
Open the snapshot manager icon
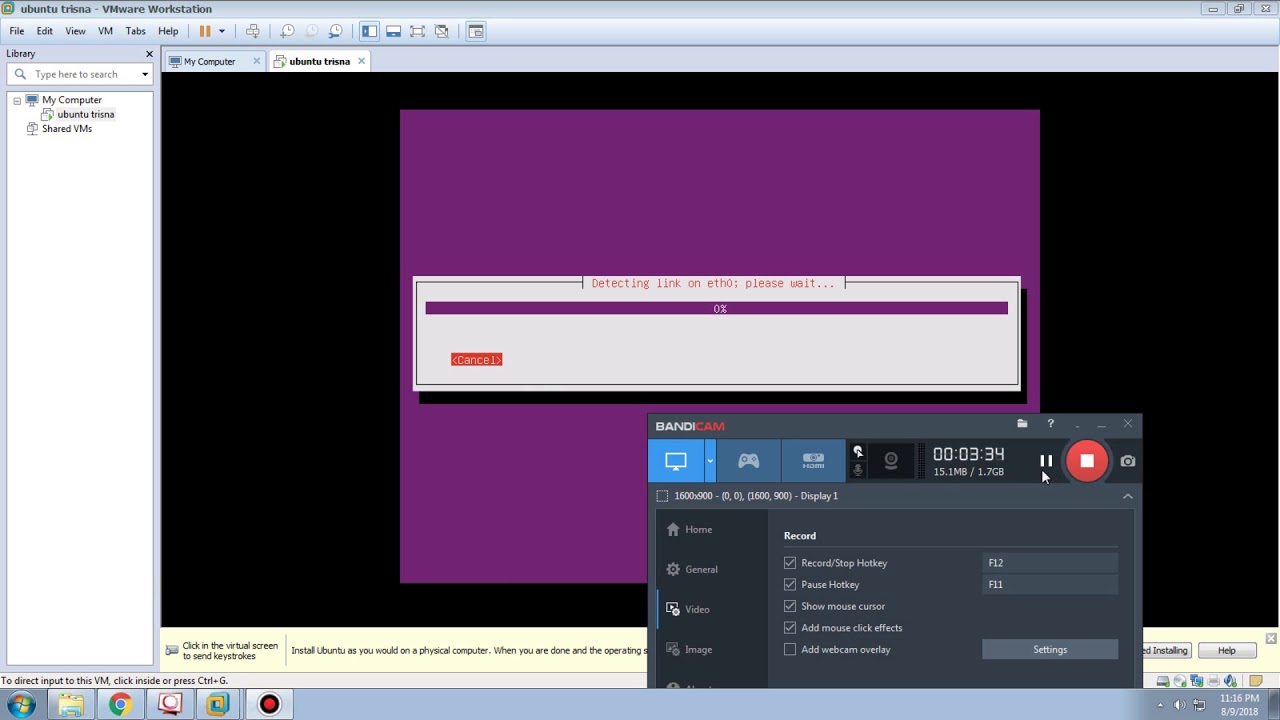click(x=336, y=31)
